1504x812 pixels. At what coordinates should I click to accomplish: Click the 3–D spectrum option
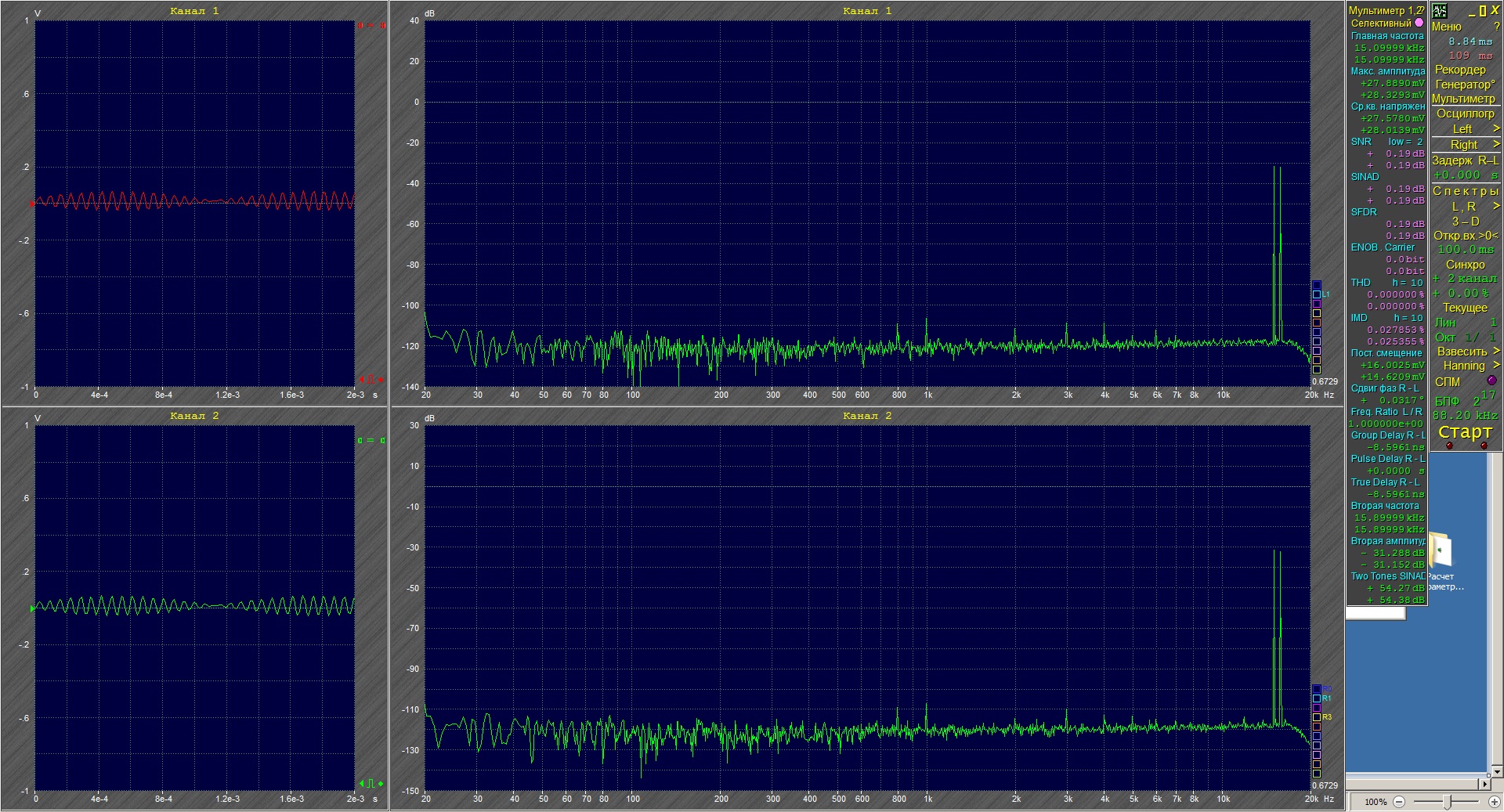coord(1465,222)
